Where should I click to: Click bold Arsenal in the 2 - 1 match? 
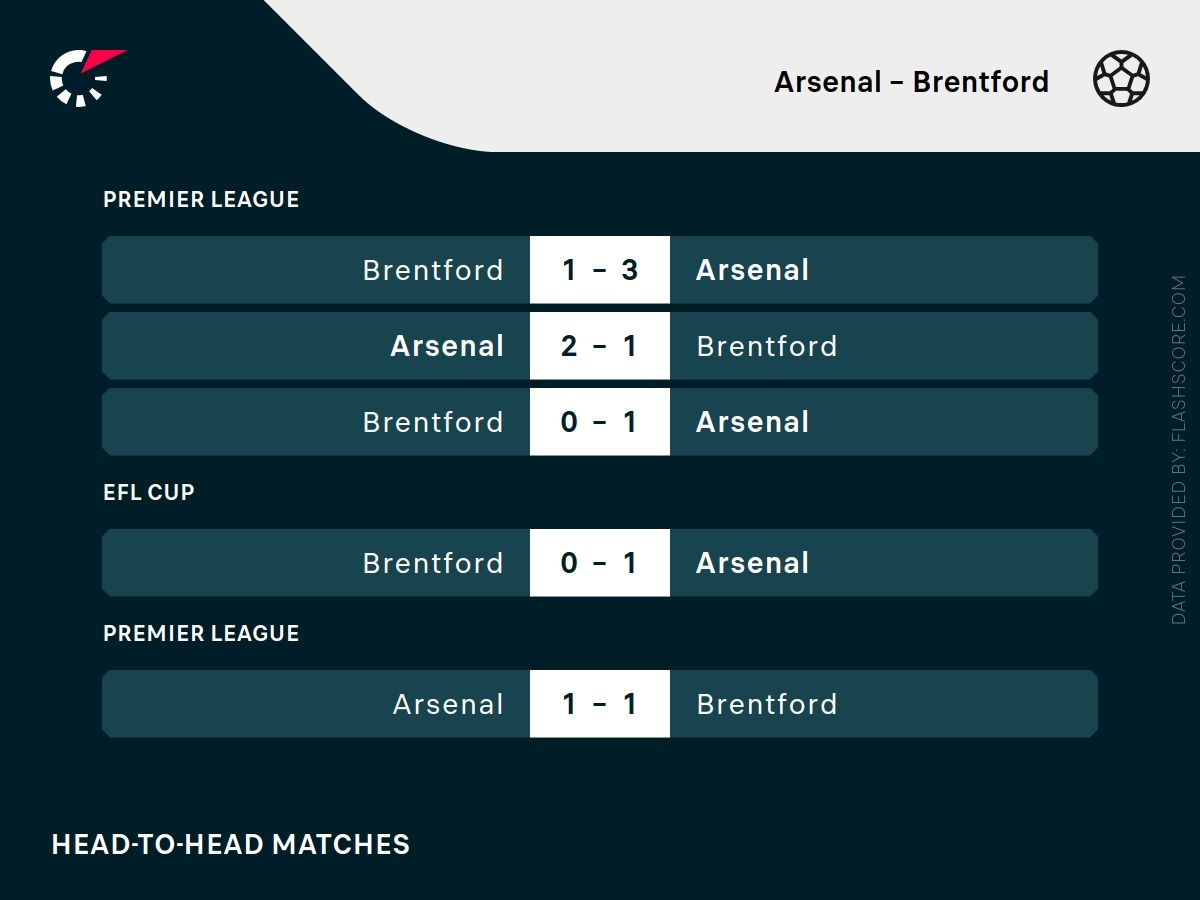click(x=447, y=346)
